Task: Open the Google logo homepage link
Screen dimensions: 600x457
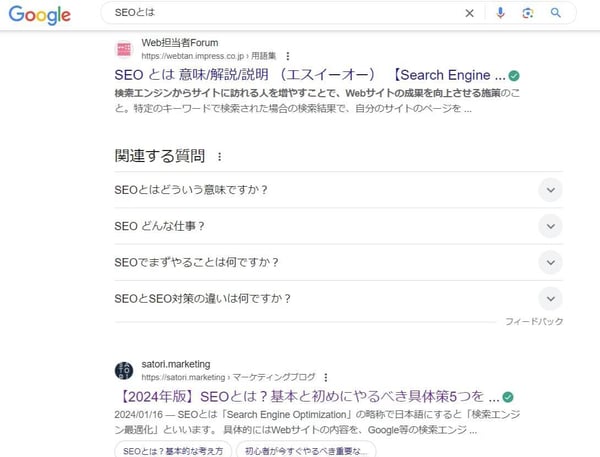Action: 40,15
